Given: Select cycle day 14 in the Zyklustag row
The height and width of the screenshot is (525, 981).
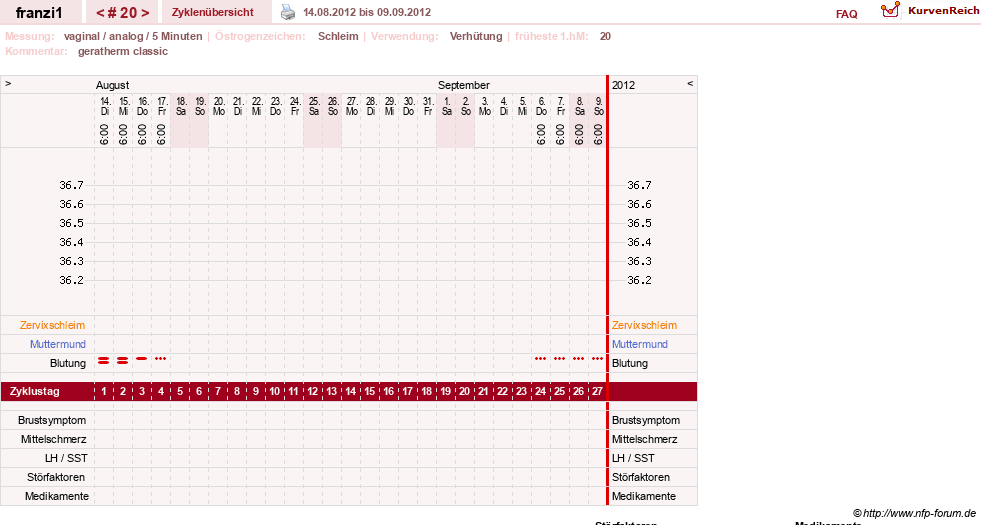Looking at the screenshot, I should tap(350, 392).
